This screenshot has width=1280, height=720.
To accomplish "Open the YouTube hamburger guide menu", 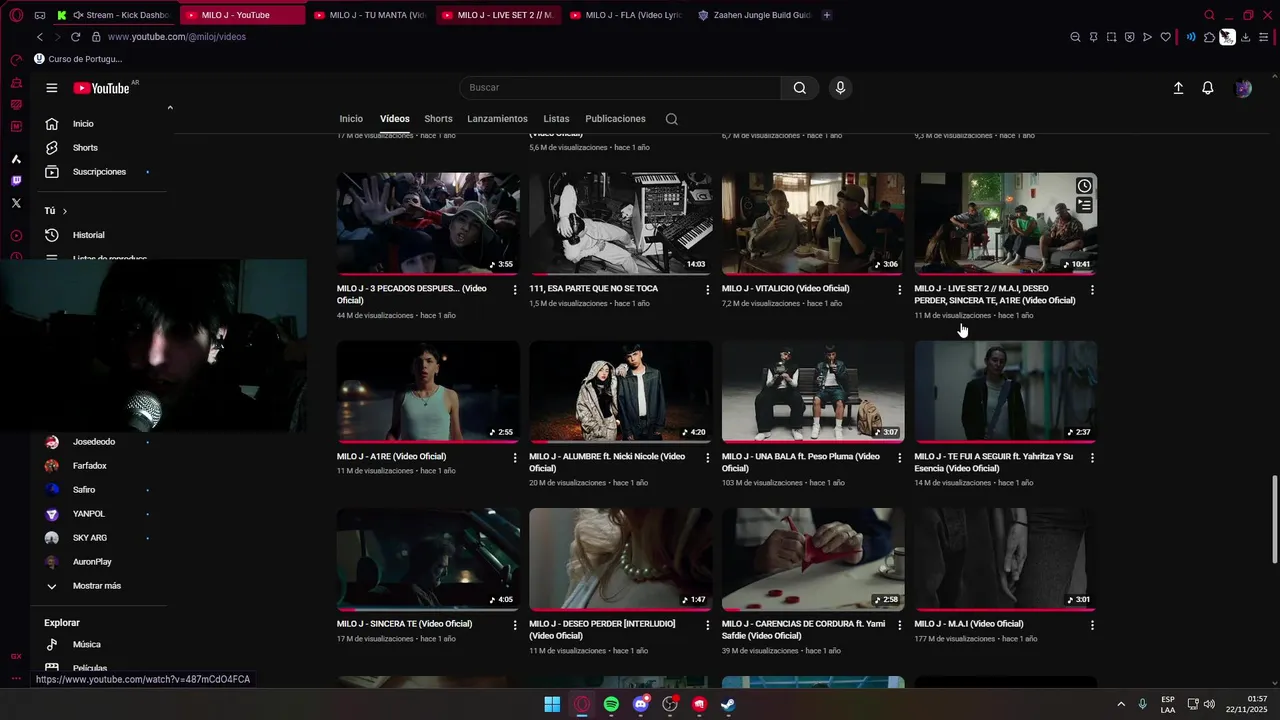I will [51, 88].
